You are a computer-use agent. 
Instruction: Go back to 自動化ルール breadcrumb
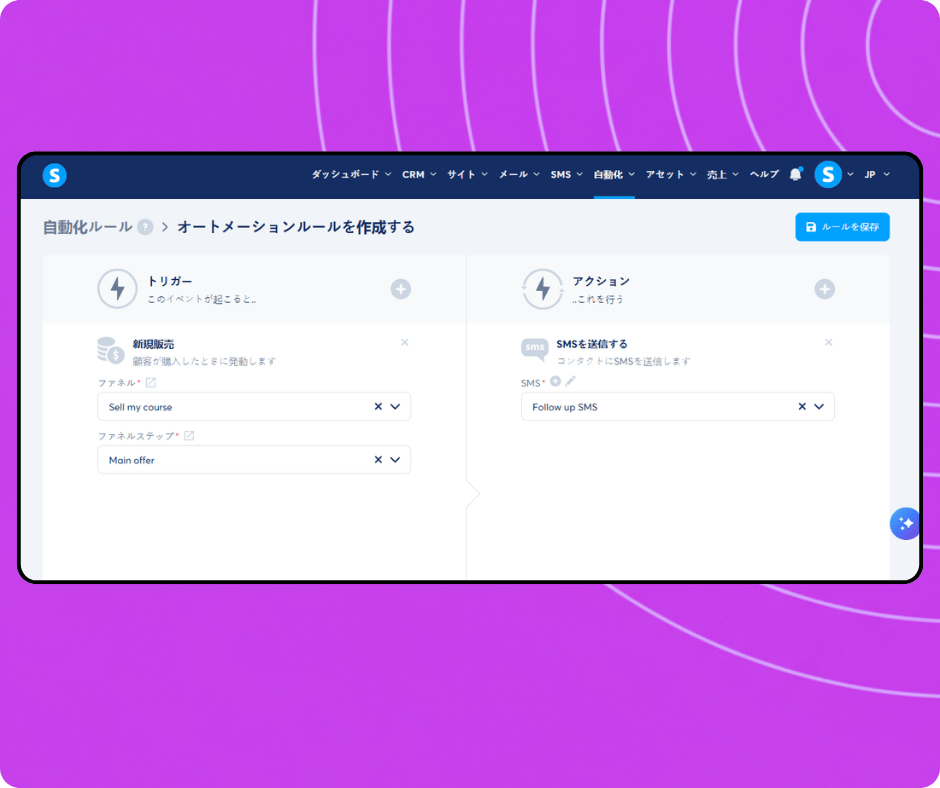[88, 227]
